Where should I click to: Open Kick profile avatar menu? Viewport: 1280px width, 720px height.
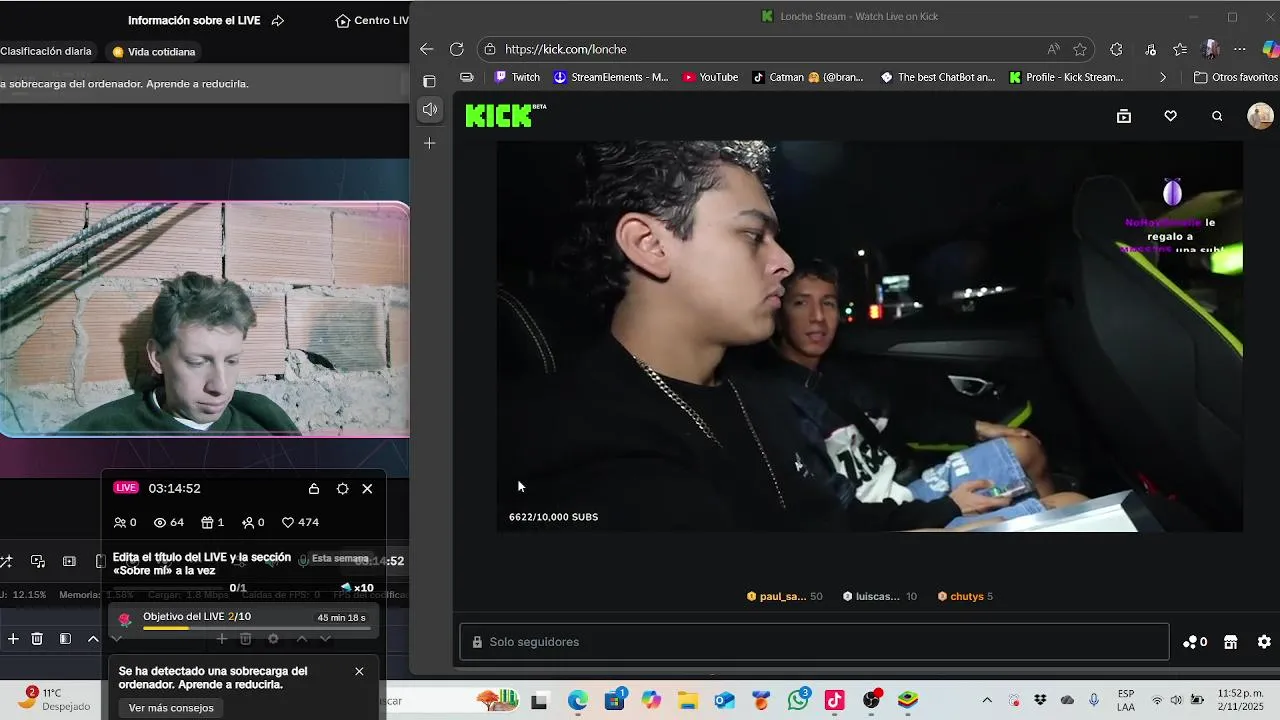click(x=1260, y=116)
